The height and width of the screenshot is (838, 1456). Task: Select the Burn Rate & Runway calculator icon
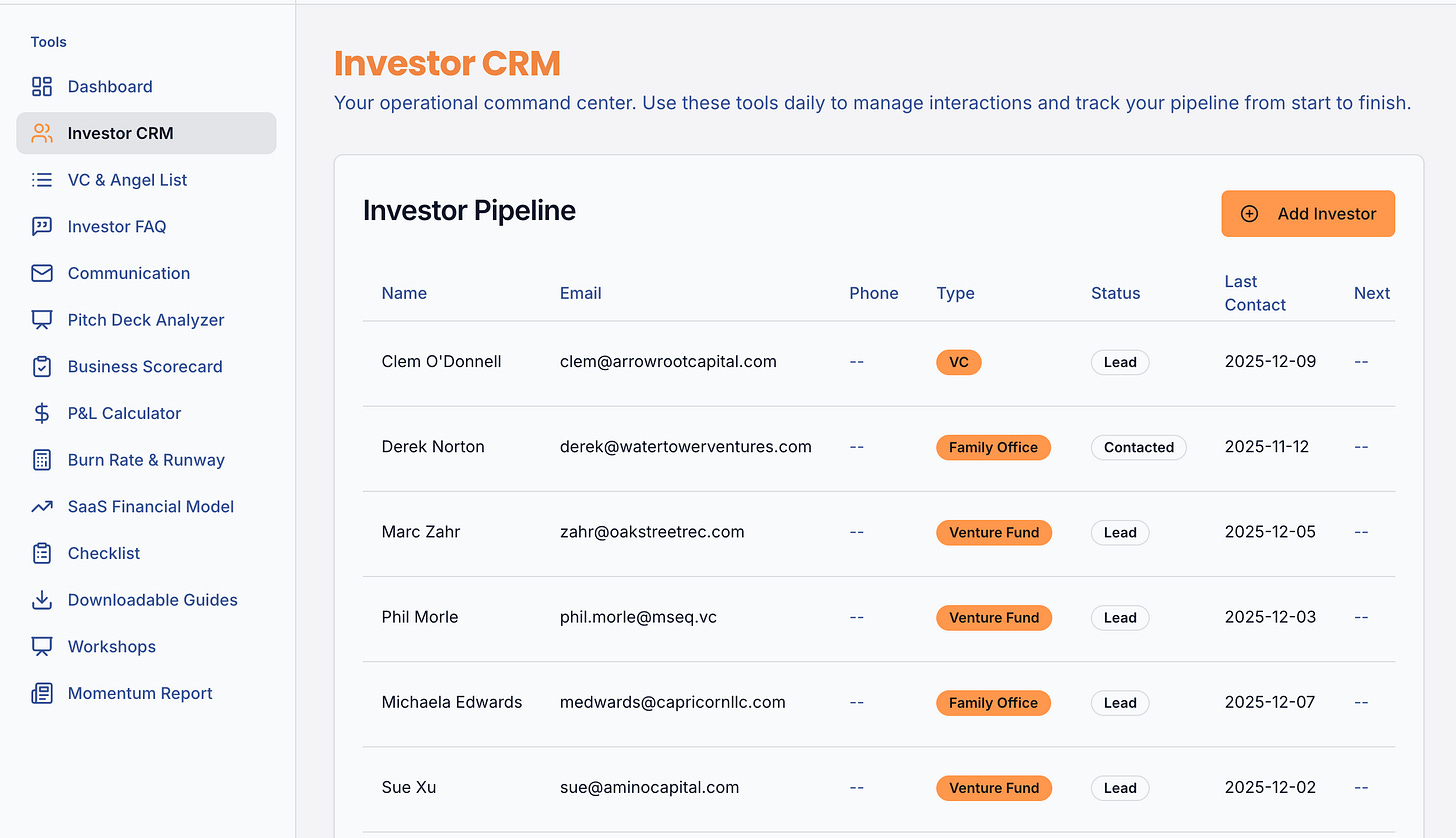click(41, 459)
